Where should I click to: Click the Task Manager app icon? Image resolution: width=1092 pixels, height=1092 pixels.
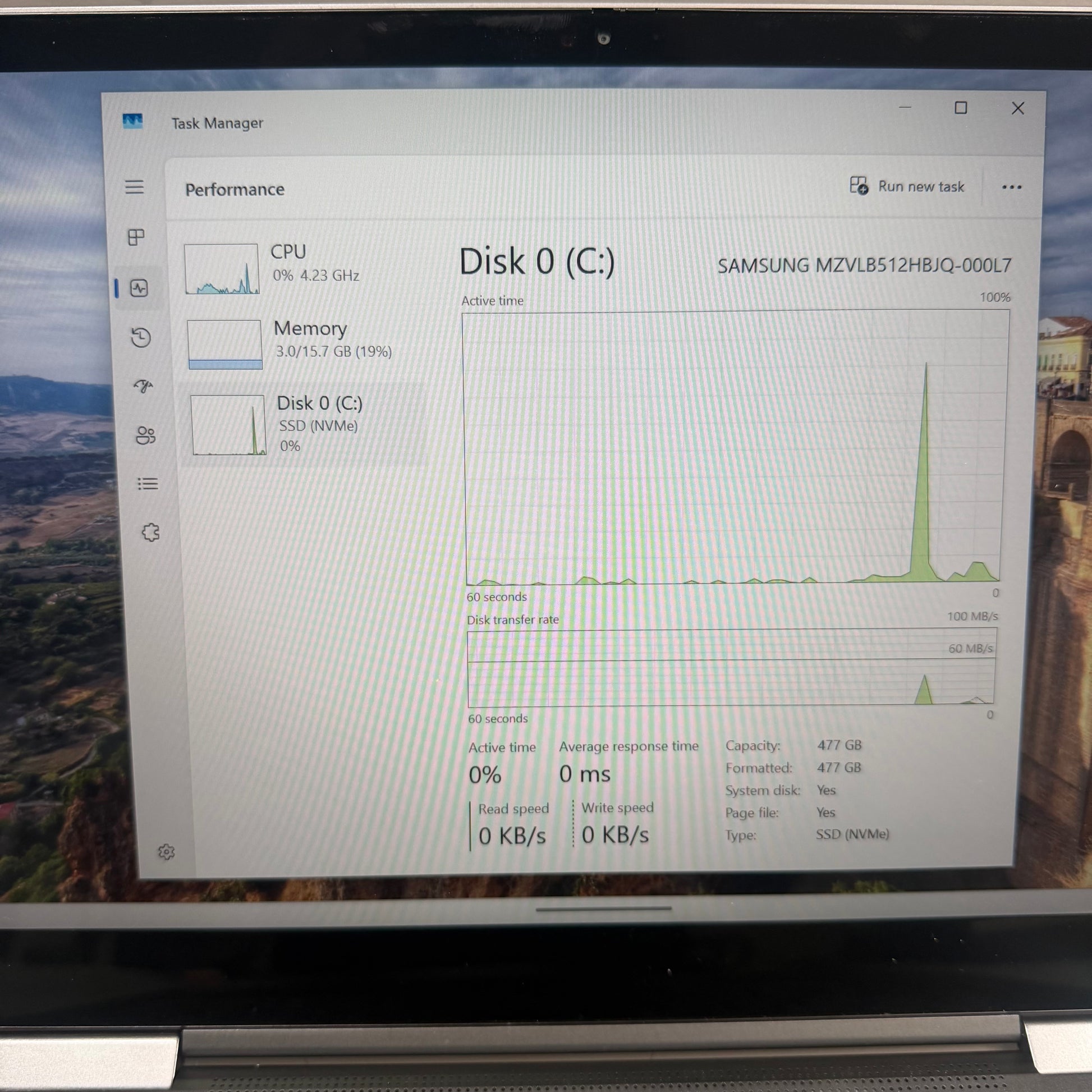[133, 121]
